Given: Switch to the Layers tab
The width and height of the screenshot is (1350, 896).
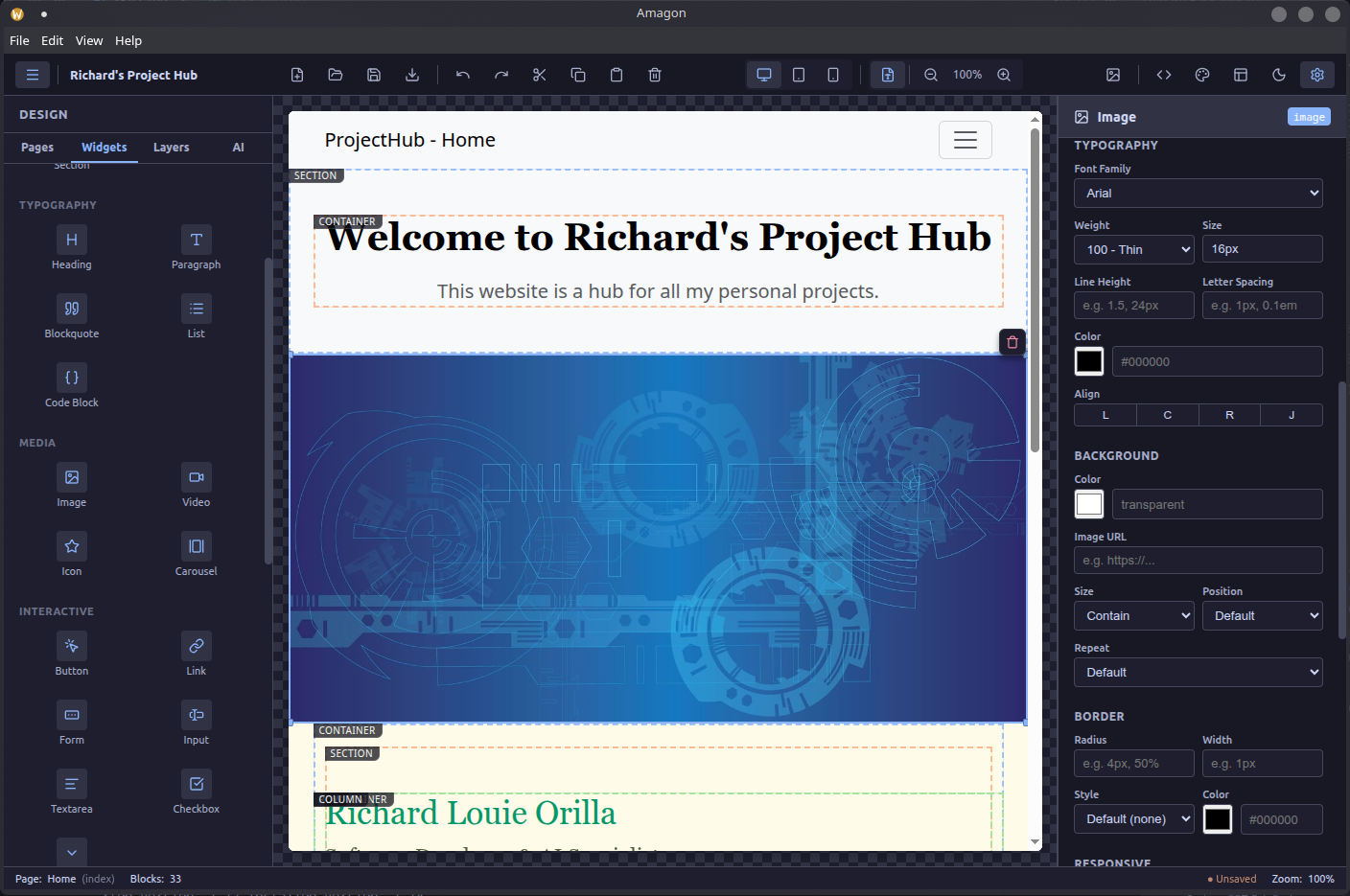Looking at the screenshot, I should click(x=171, y=148).
